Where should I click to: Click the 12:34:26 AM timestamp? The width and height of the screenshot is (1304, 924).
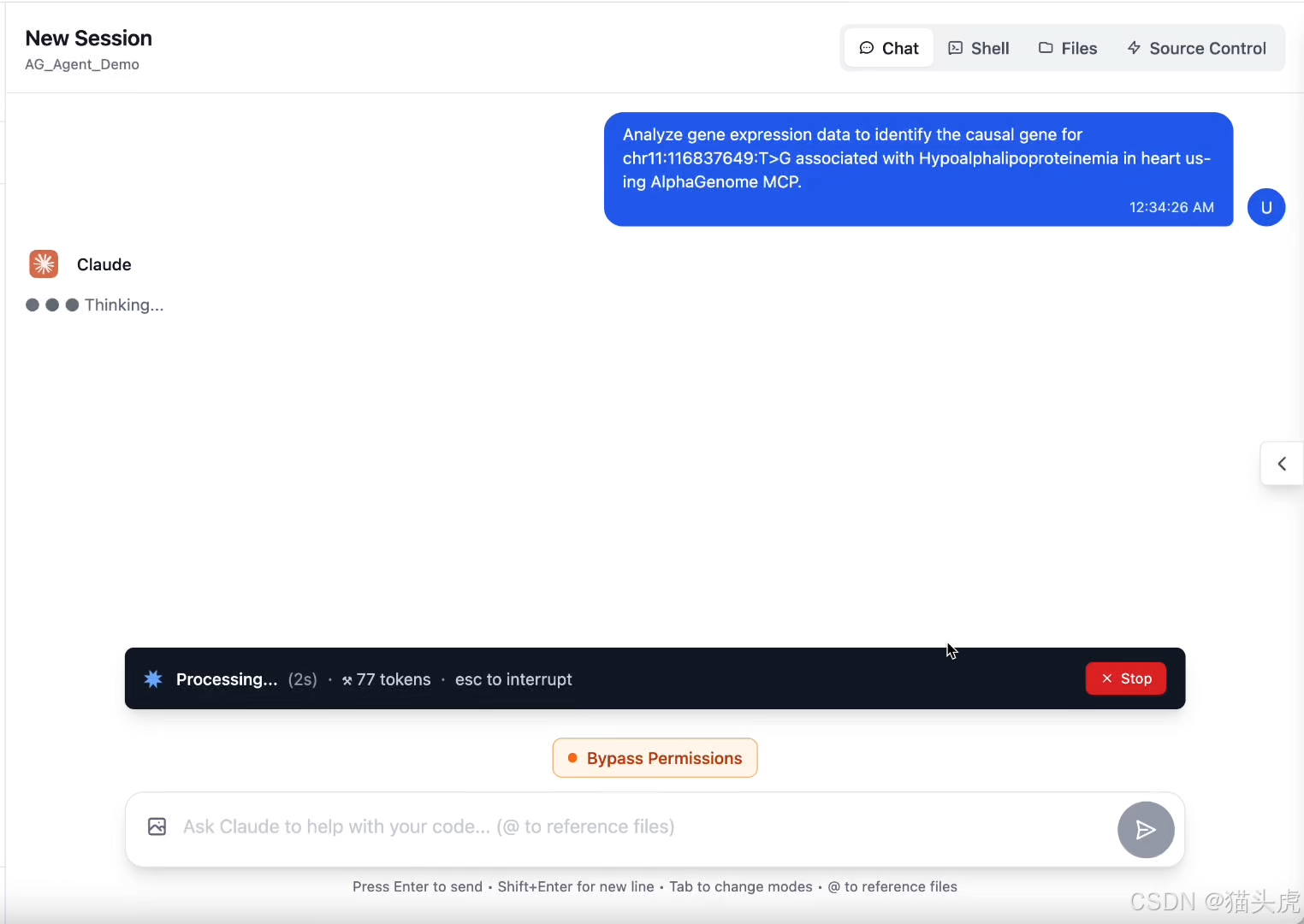(1171, 207)
